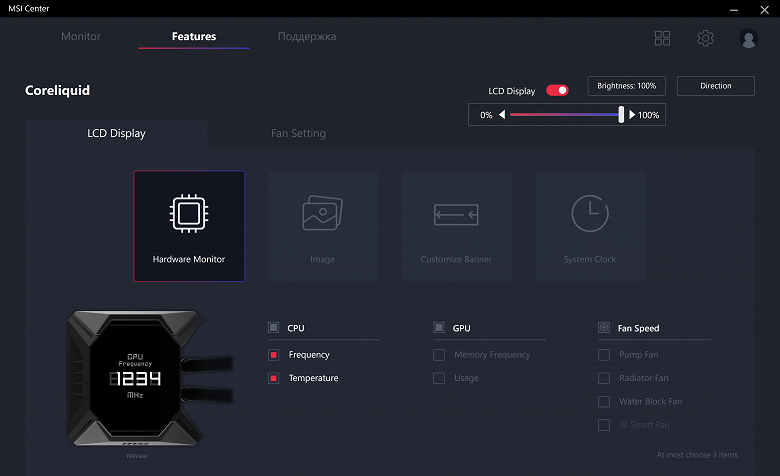Toggle the Fan Speed group checkbox

pos(604,328)
